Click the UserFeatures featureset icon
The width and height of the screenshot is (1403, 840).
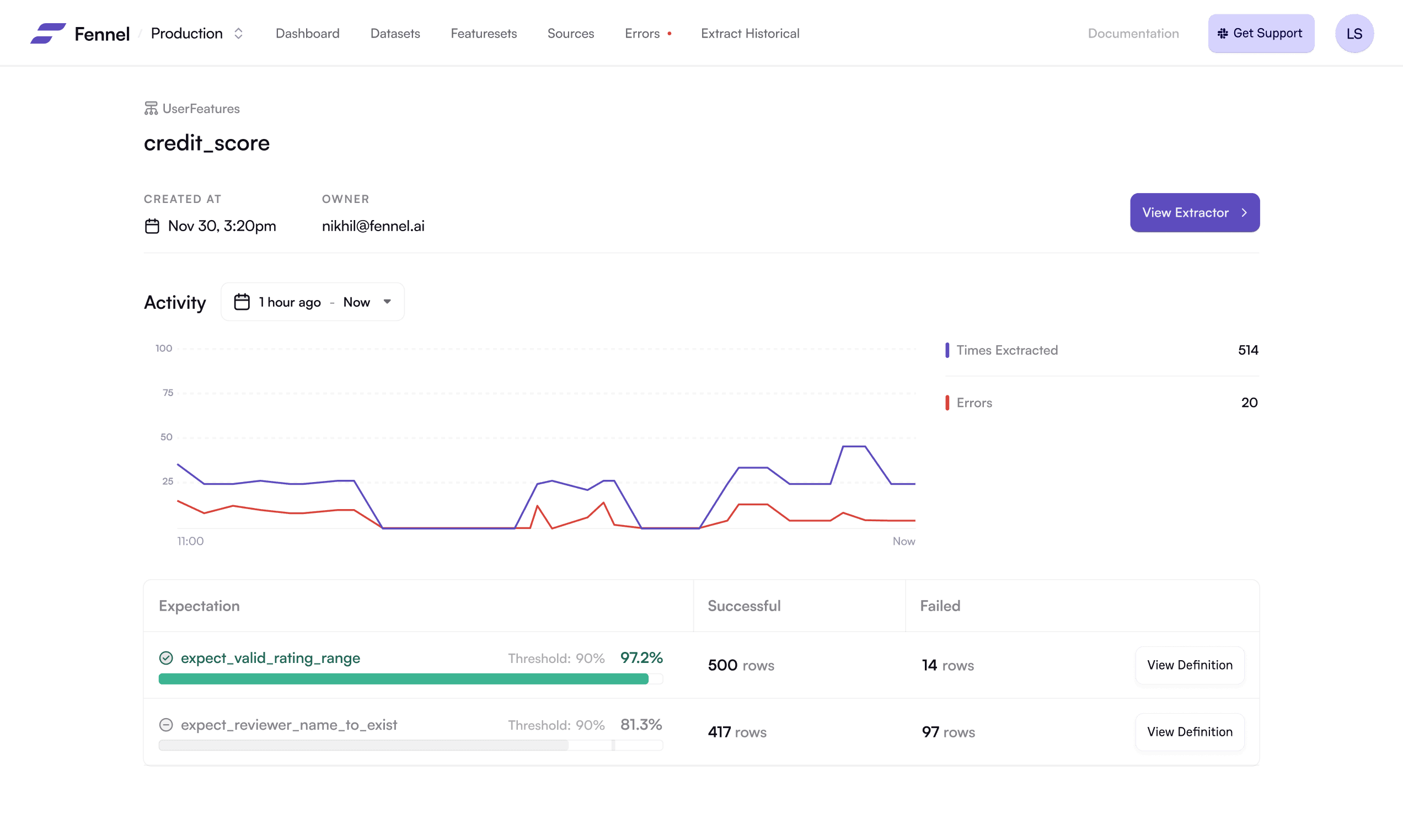151,108
